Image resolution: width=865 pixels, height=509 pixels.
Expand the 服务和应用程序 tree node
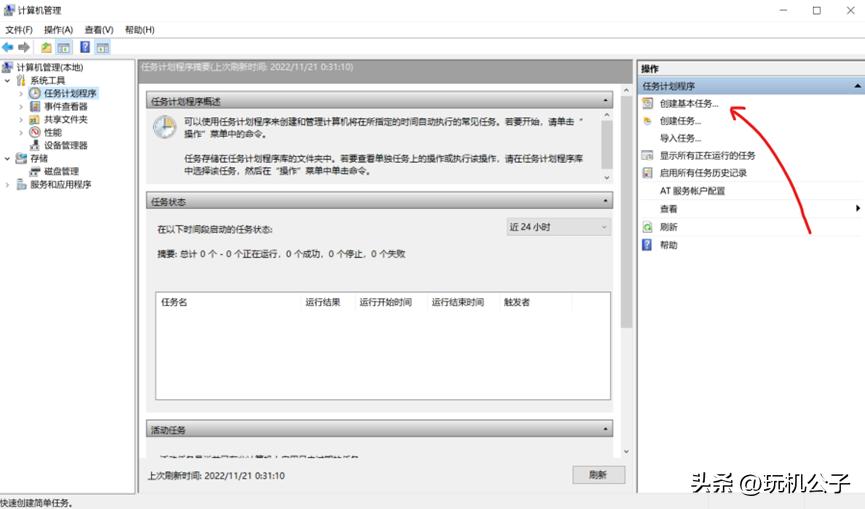coord(7,185)
